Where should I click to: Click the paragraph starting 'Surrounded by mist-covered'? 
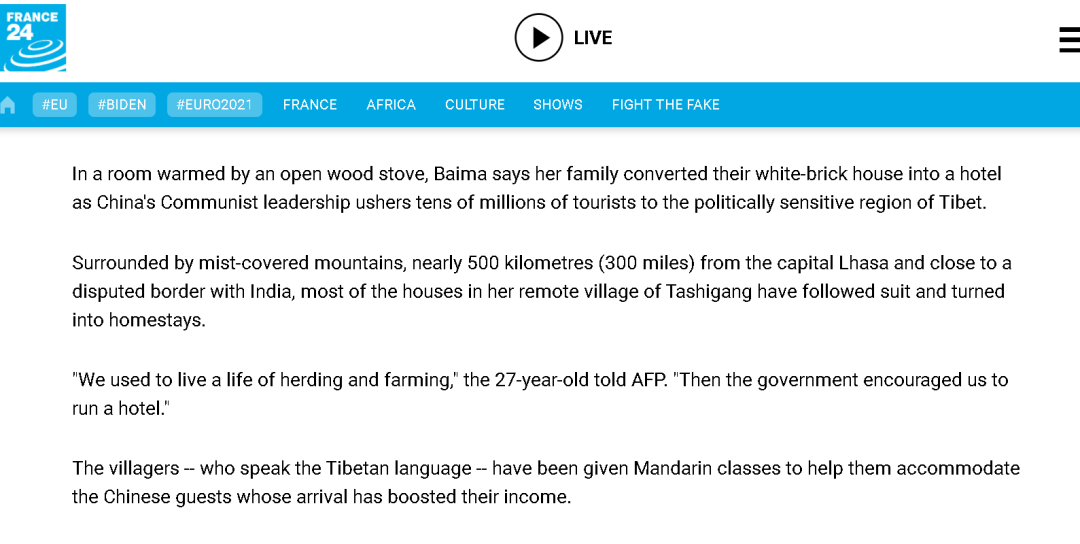click(x=539, y=291)
